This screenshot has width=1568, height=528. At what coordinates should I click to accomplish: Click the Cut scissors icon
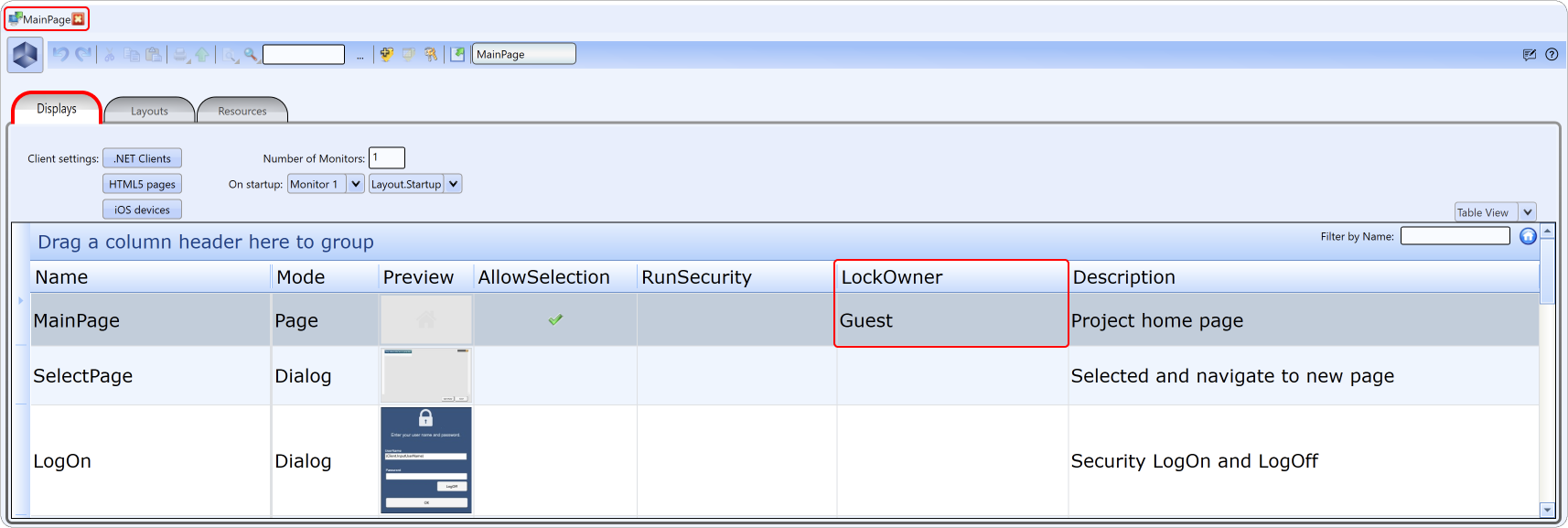click(110, 55)
